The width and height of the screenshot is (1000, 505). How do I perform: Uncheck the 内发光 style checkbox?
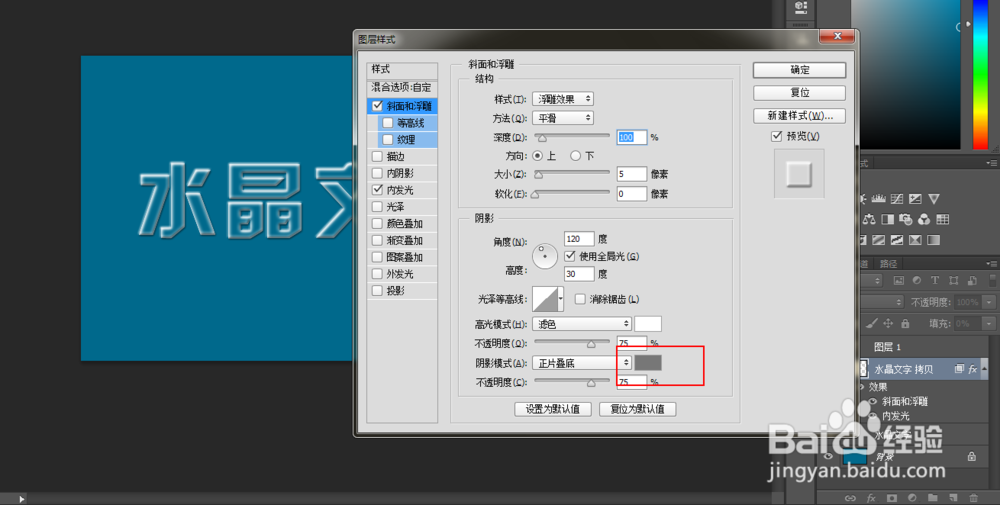(x=378, y=190)
